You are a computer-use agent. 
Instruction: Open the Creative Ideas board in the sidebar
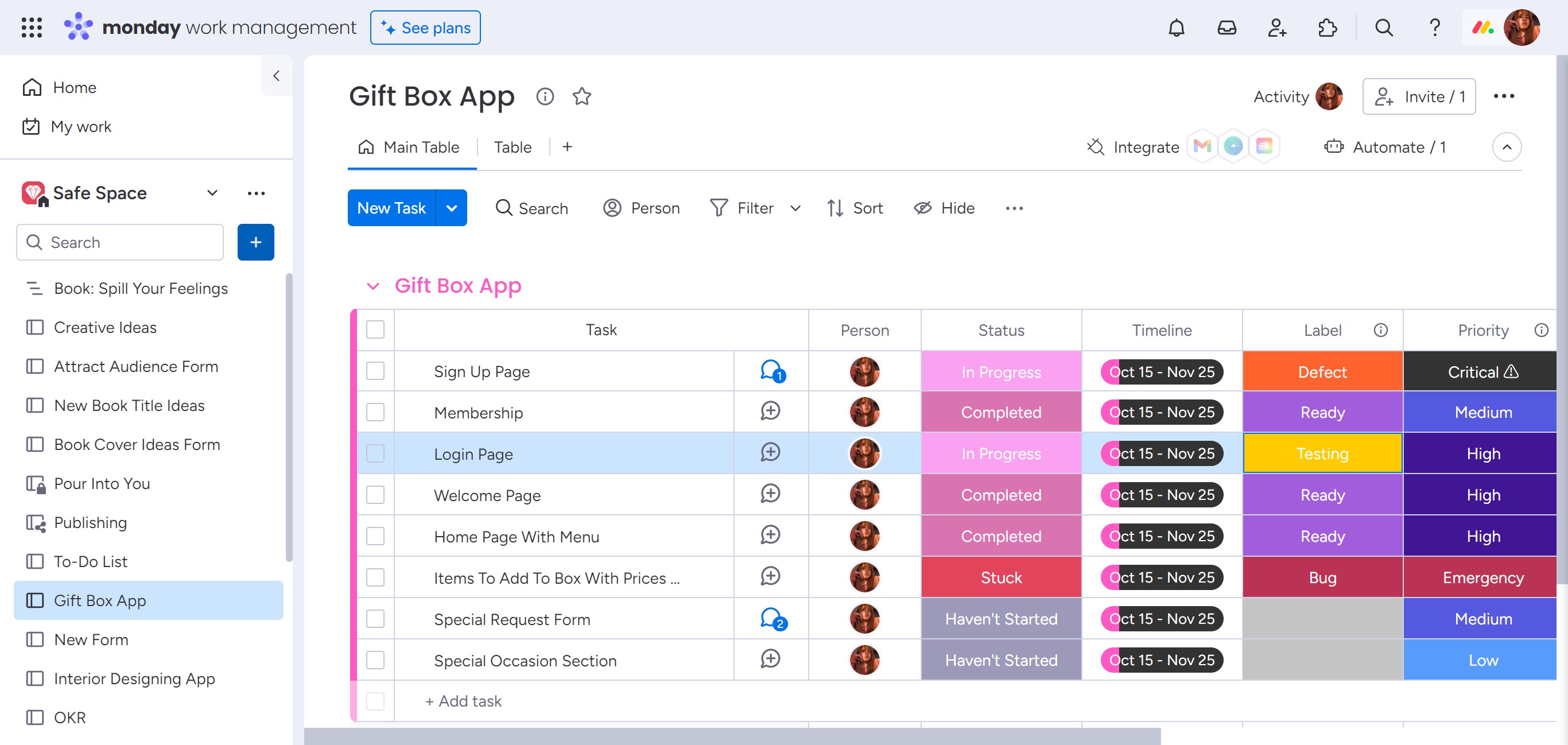(x=104, y=328)
